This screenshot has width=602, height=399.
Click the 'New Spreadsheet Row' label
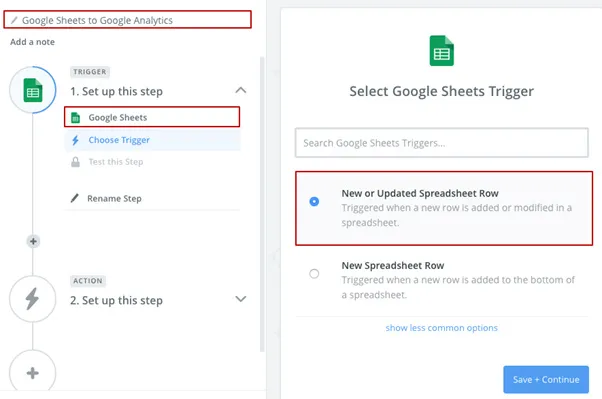click(393, 265)
